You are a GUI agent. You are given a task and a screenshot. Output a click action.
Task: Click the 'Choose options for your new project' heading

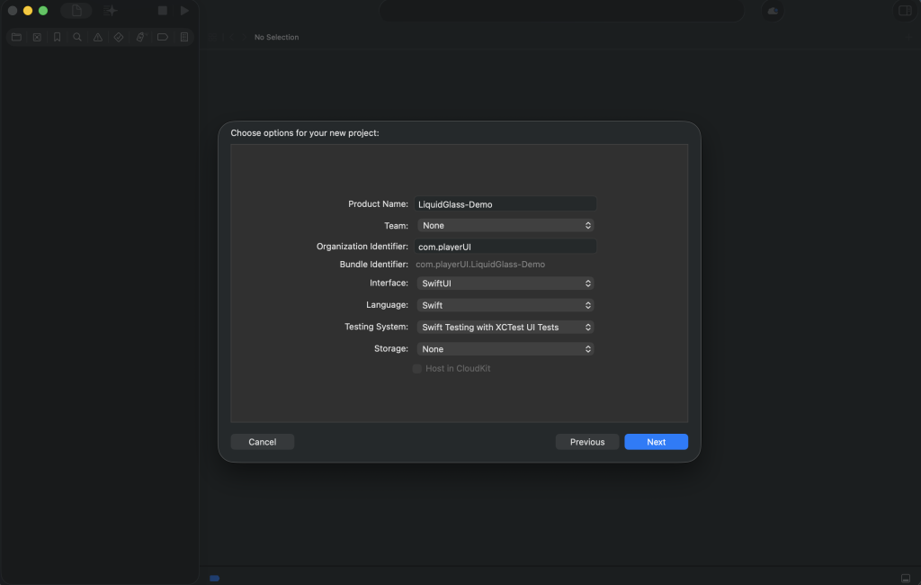305,133
